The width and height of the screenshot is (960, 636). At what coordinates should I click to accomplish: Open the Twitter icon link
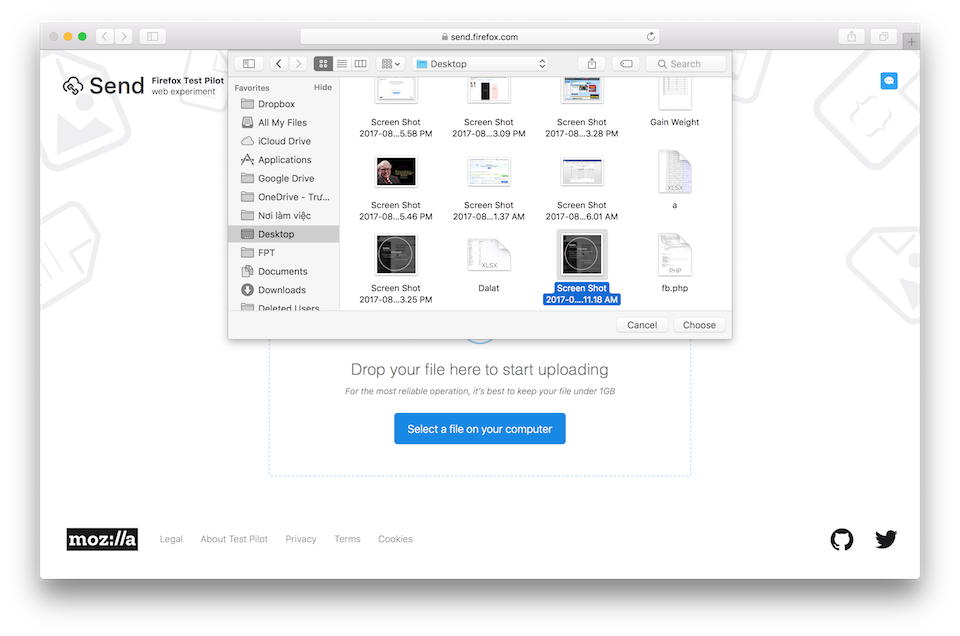click(x=886, y=539)
